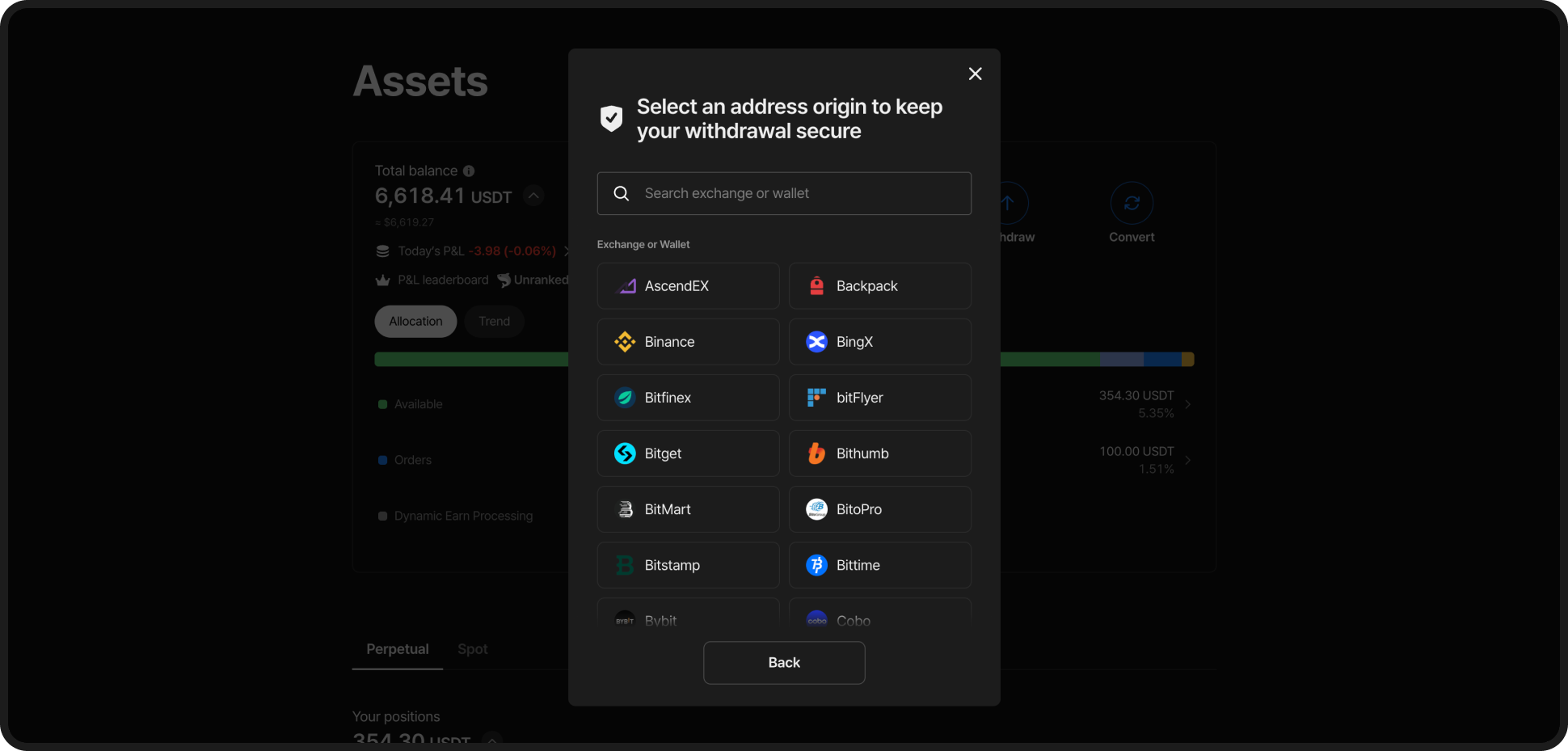Viewport: 1568px width, 751px height.
Task: Open the Spot tab
Action: (x=473, y=649)
